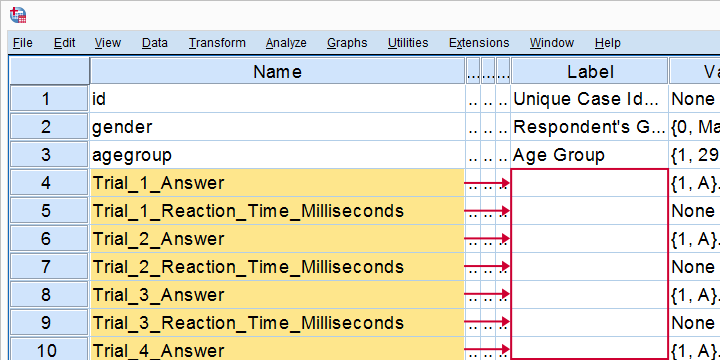Screen dimensions: 720x360
Task: Select row header number 5
Action: tap(49, 211)
